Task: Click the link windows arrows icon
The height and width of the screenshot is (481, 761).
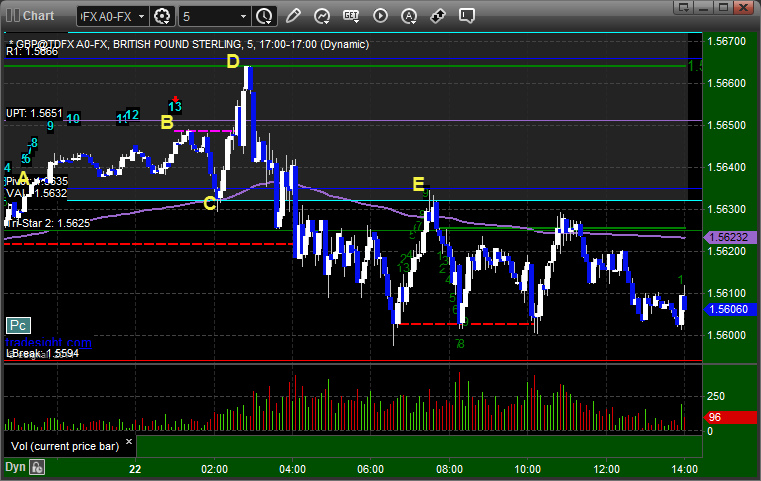Action: coord(438,16)
